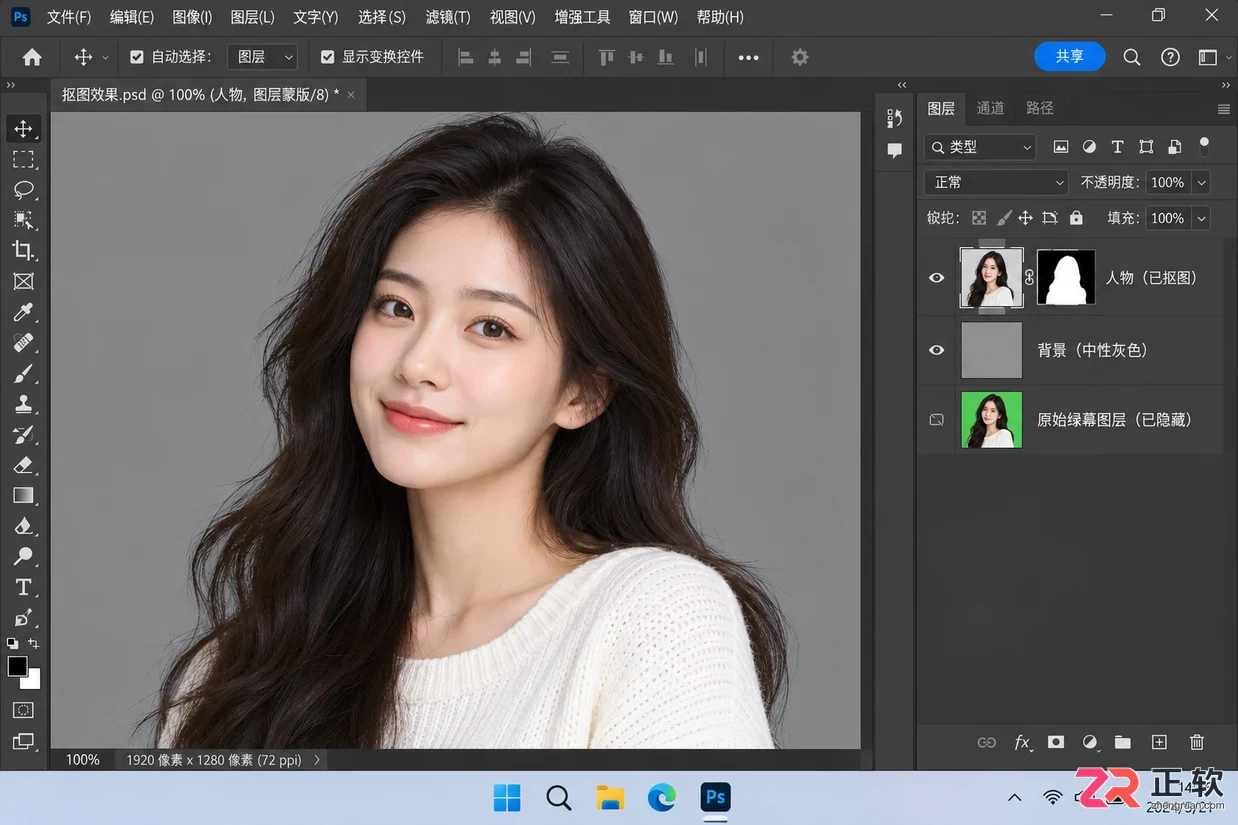Toggle the 显示变换控件 checkbox
The width and height of the screenshot is (1238, 825).
327,57
